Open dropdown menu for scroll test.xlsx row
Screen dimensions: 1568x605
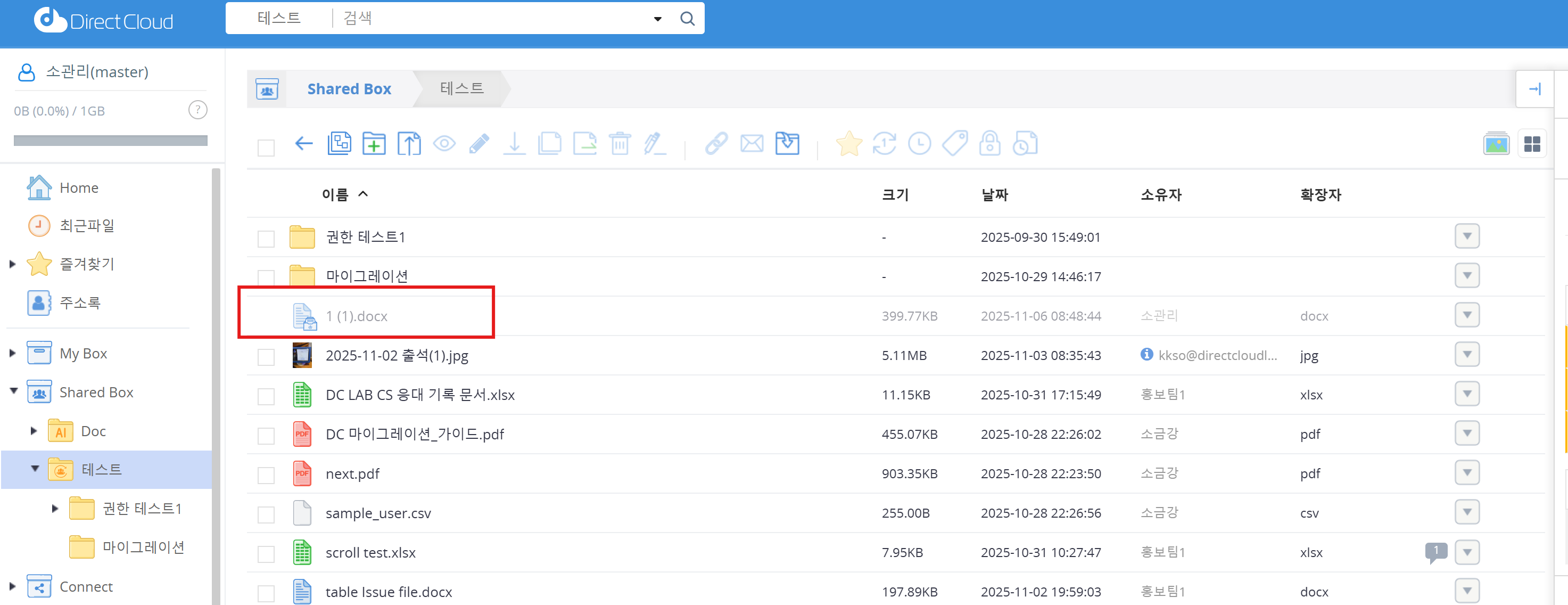[x=1466, y=552]
